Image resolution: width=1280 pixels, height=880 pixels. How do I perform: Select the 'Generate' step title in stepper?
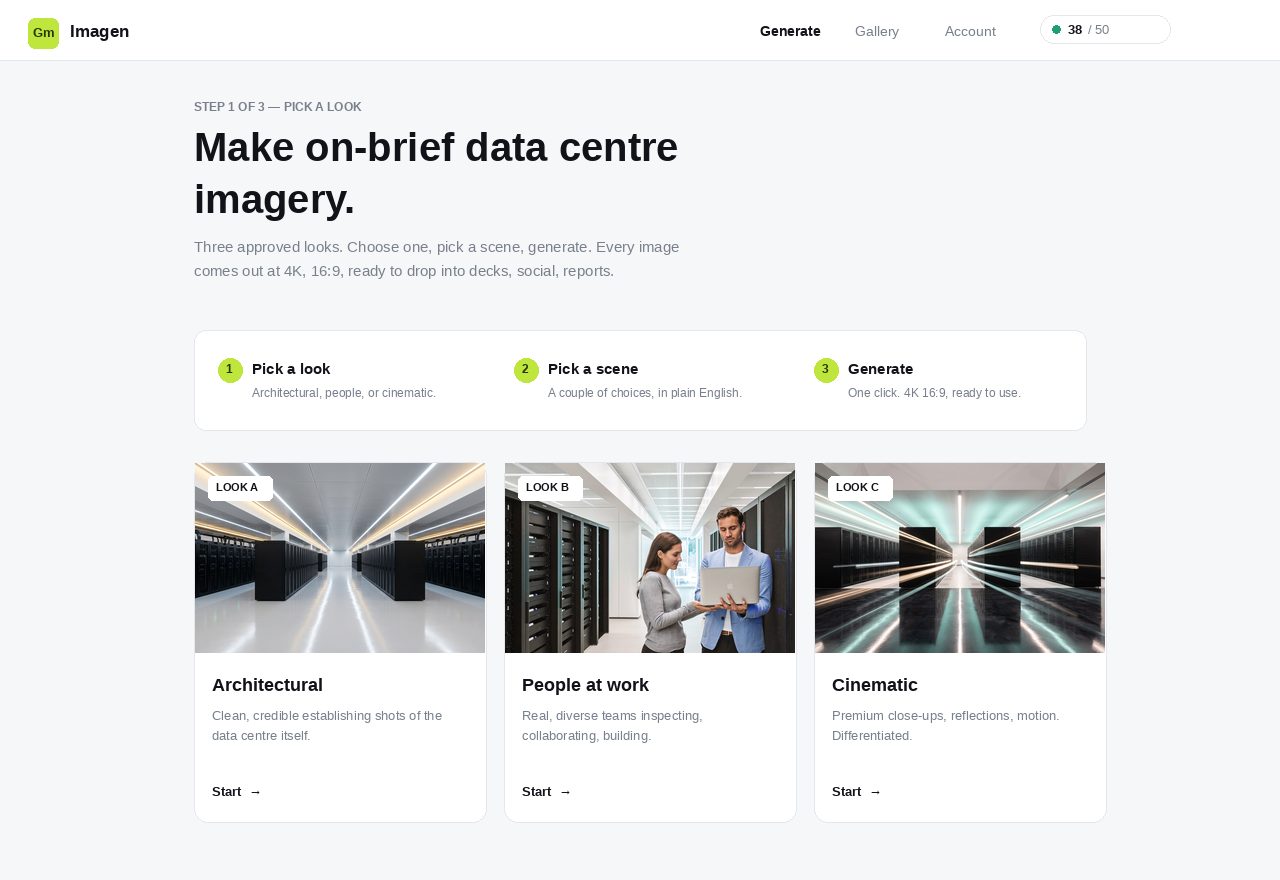(x=880, y=369)
